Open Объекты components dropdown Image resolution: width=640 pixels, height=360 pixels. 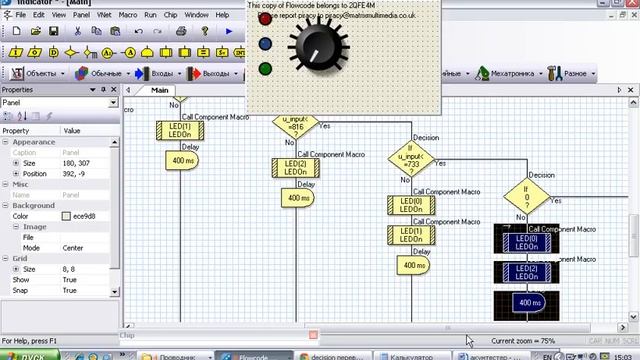tap(38, 73)
